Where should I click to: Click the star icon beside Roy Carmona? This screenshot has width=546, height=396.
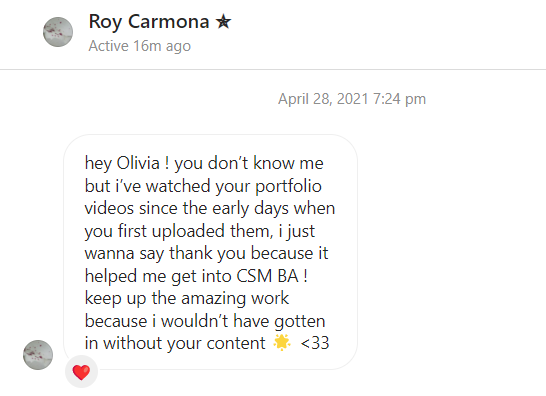click(223, 22)
